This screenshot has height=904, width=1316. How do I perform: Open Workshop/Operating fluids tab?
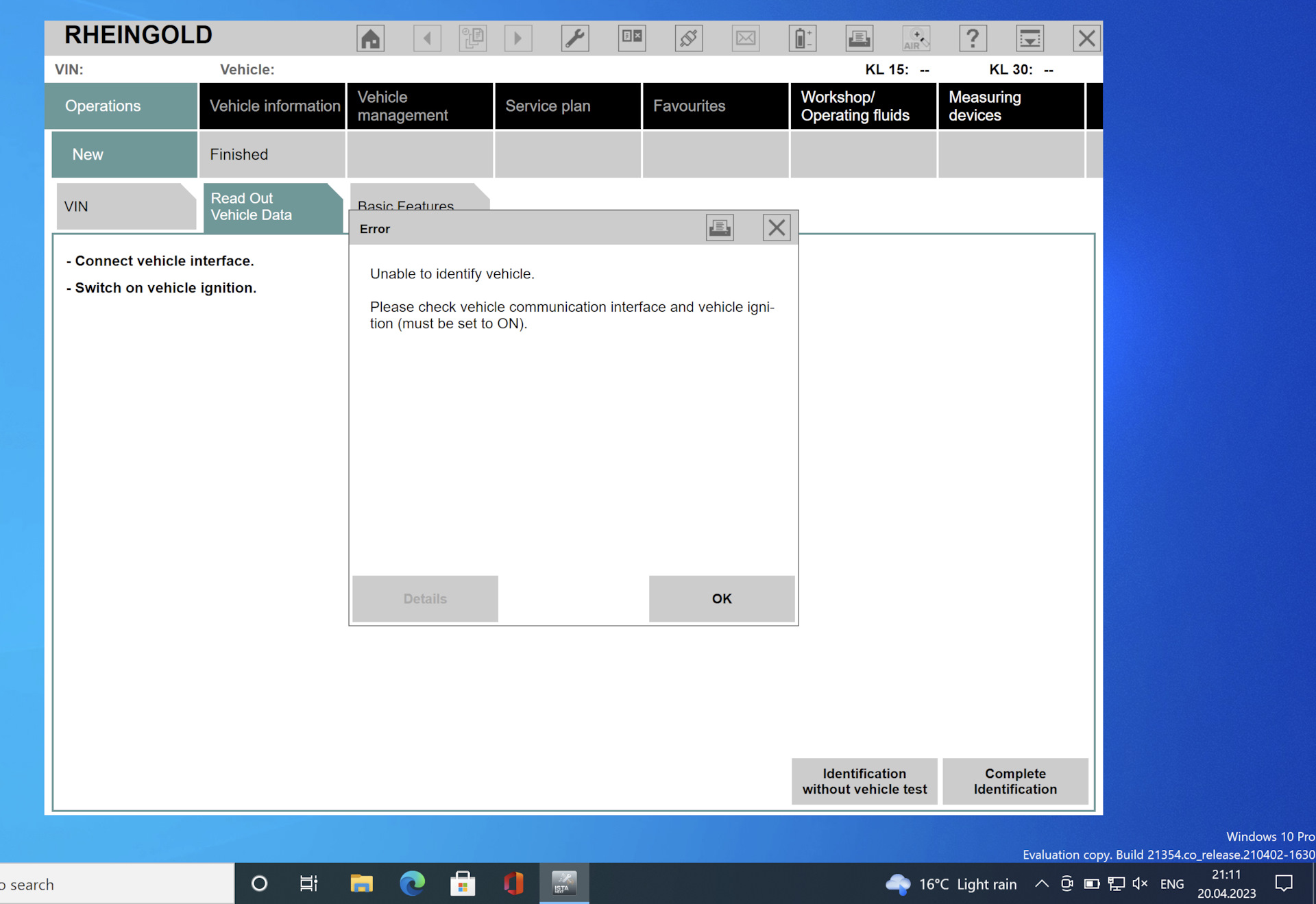(864, 106)
